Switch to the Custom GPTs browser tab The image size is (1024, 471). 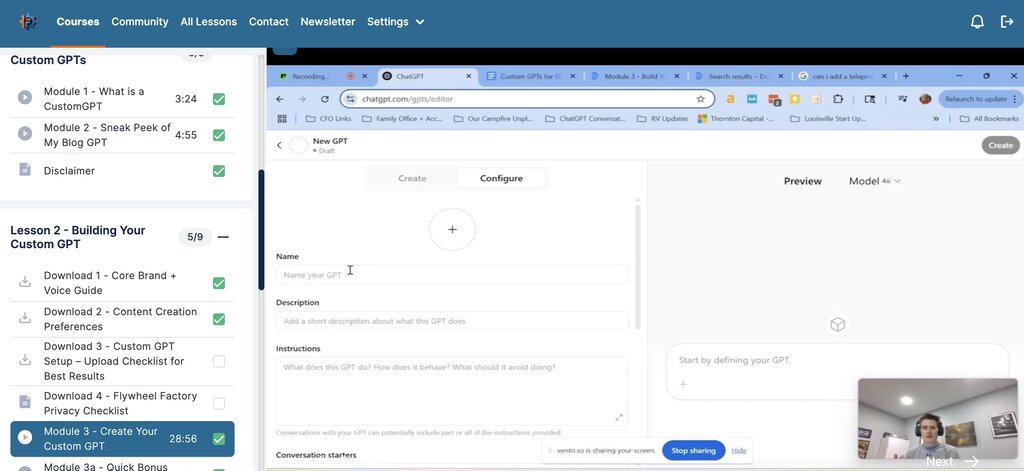click(x=530, y=76)
